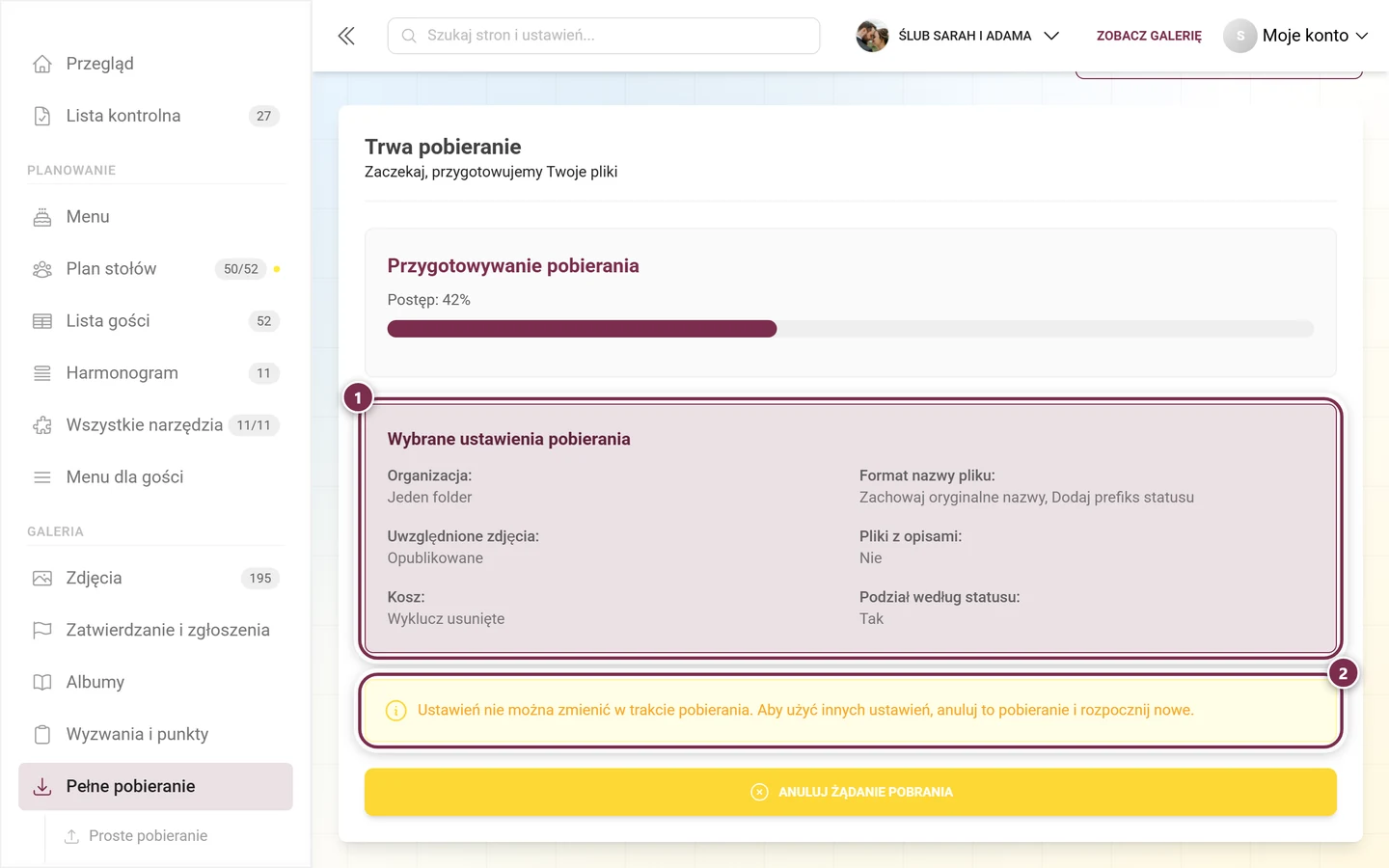Screen dimensions: 1389x868
Task: Collapse the sidebar with double-chevron icon
Action: point(346,36)
